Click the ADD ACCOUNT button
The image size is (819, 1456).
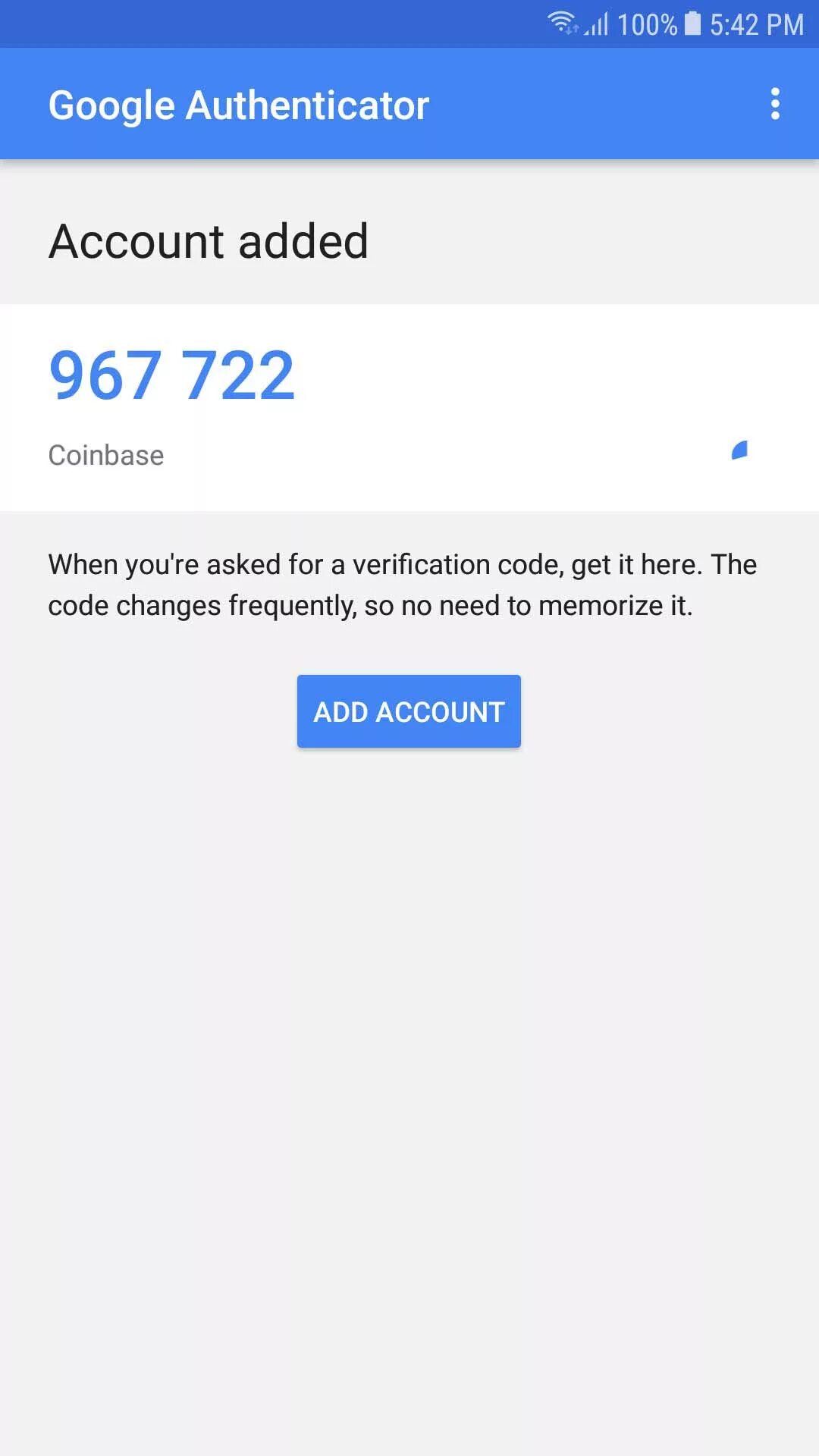409,711
